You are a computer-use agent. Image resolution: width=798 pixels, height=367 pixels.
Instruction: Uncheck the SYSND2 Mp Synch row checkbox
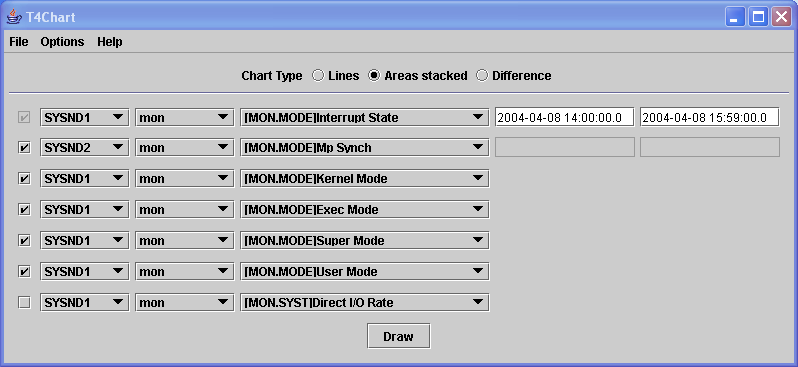point(24,148)
